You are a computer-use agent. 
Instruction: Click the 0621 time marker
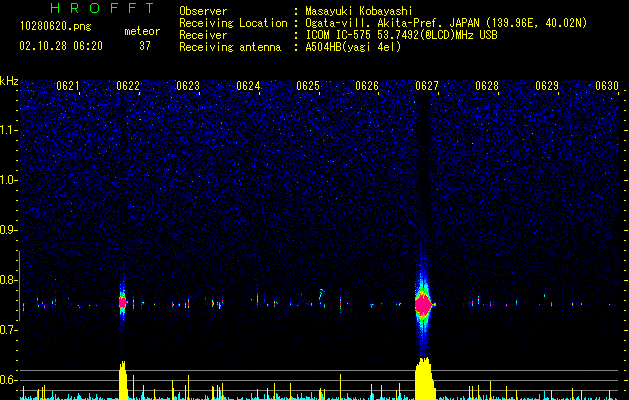pyautogui.click(x=68, y=86)
